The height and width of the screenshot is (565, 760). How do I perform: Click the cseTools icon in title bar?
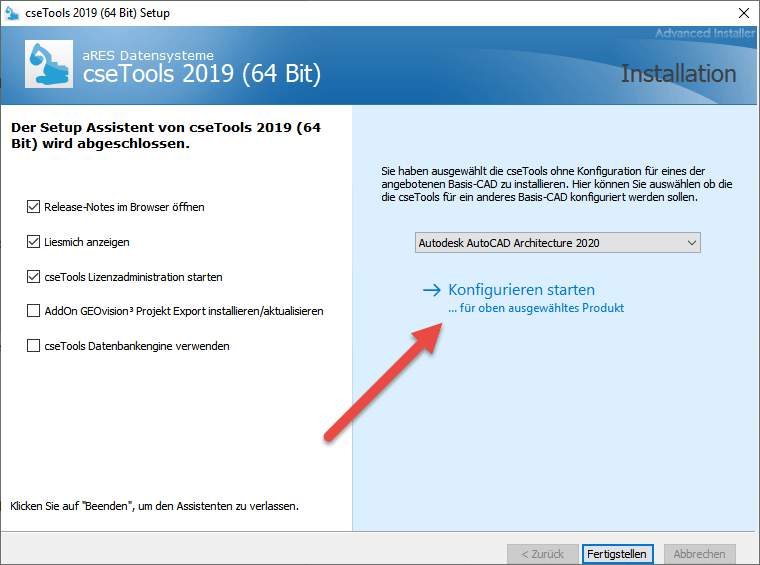(13, 13)
